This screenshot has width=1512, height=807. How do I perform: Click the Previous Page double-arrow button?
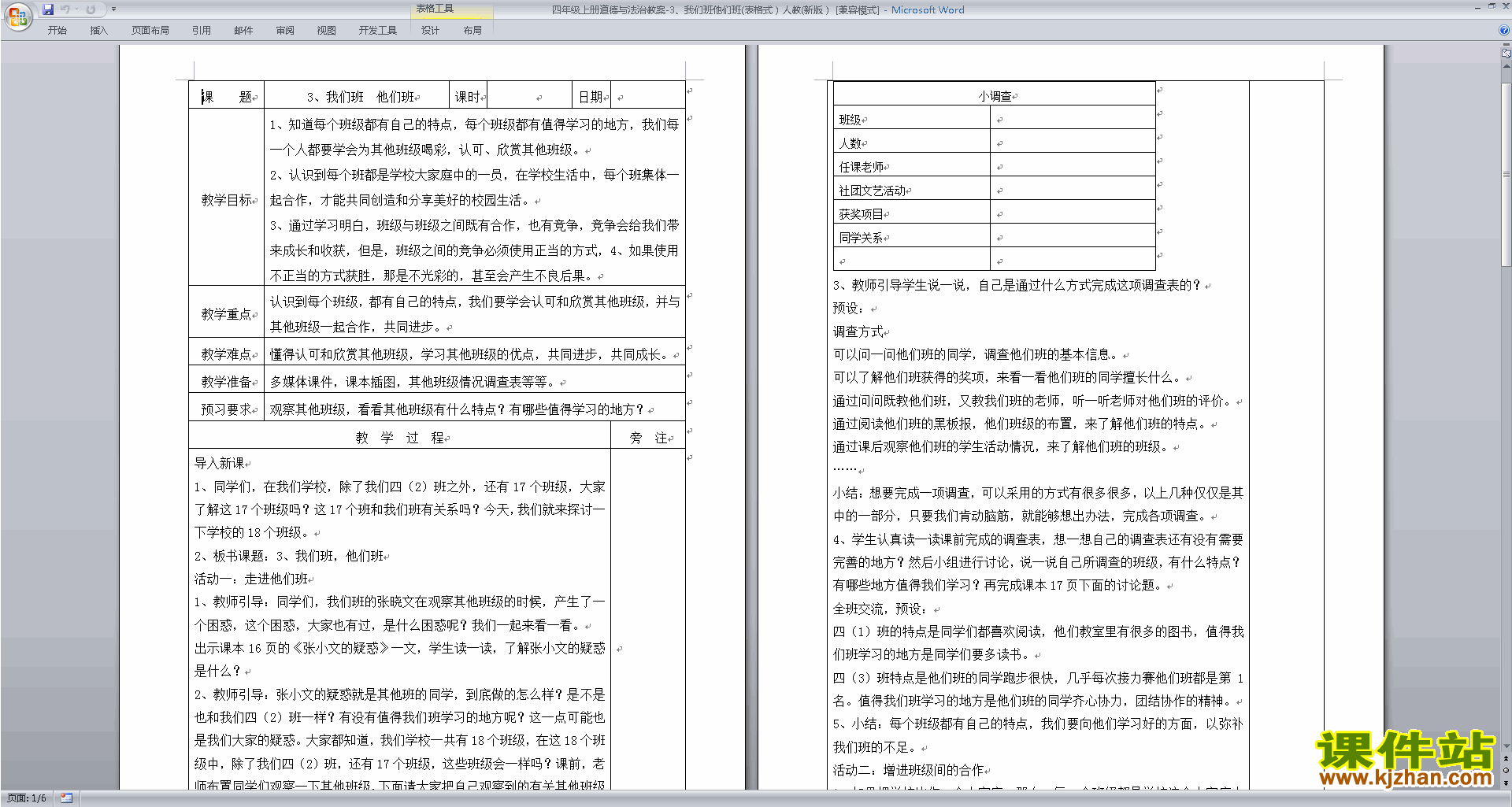[x=1506, y=759]
